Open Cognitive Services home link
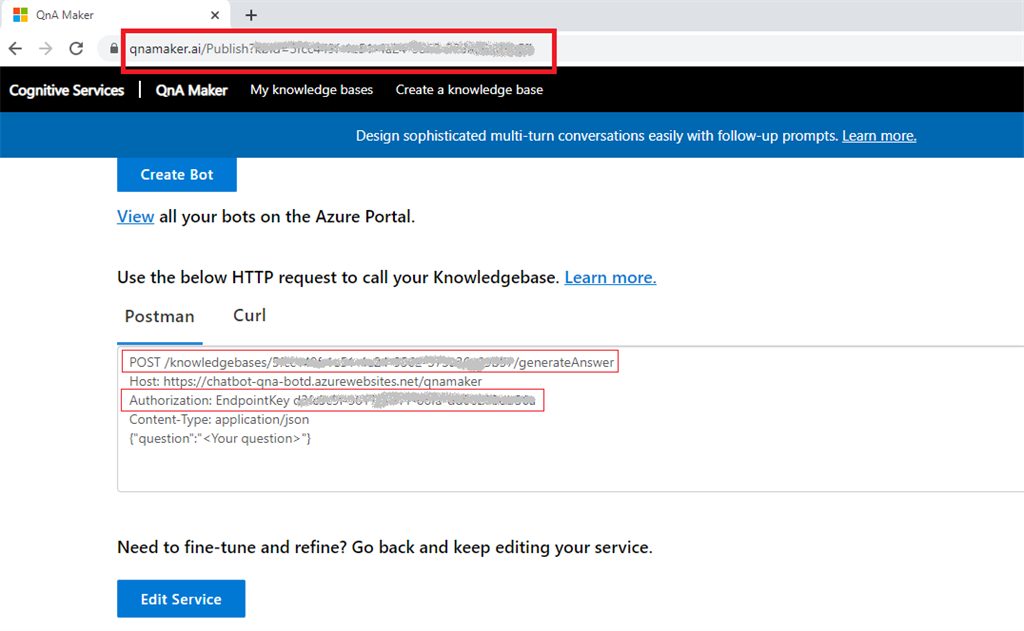 coord(67,90)
